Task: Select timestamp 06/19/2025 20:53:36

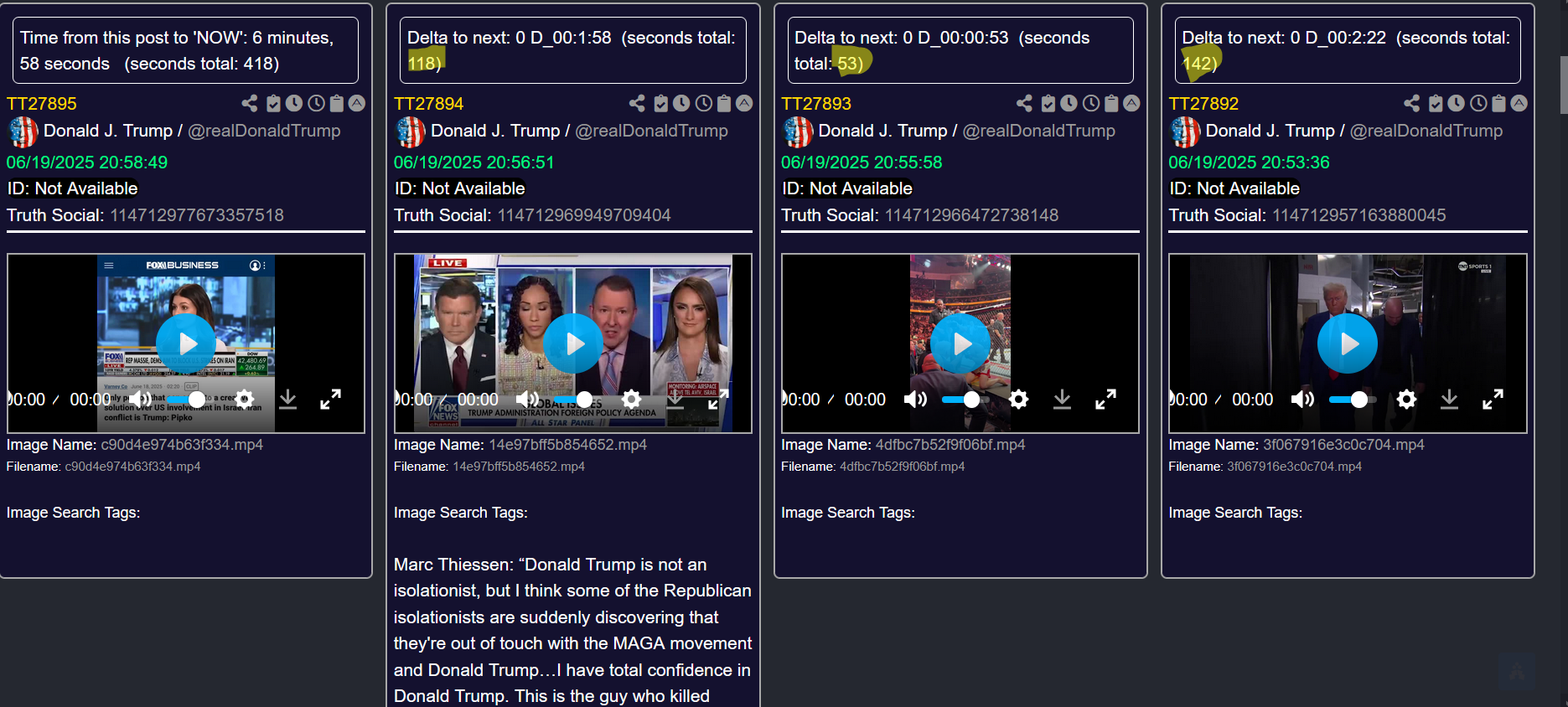Action: click(x=1249, y=163)
